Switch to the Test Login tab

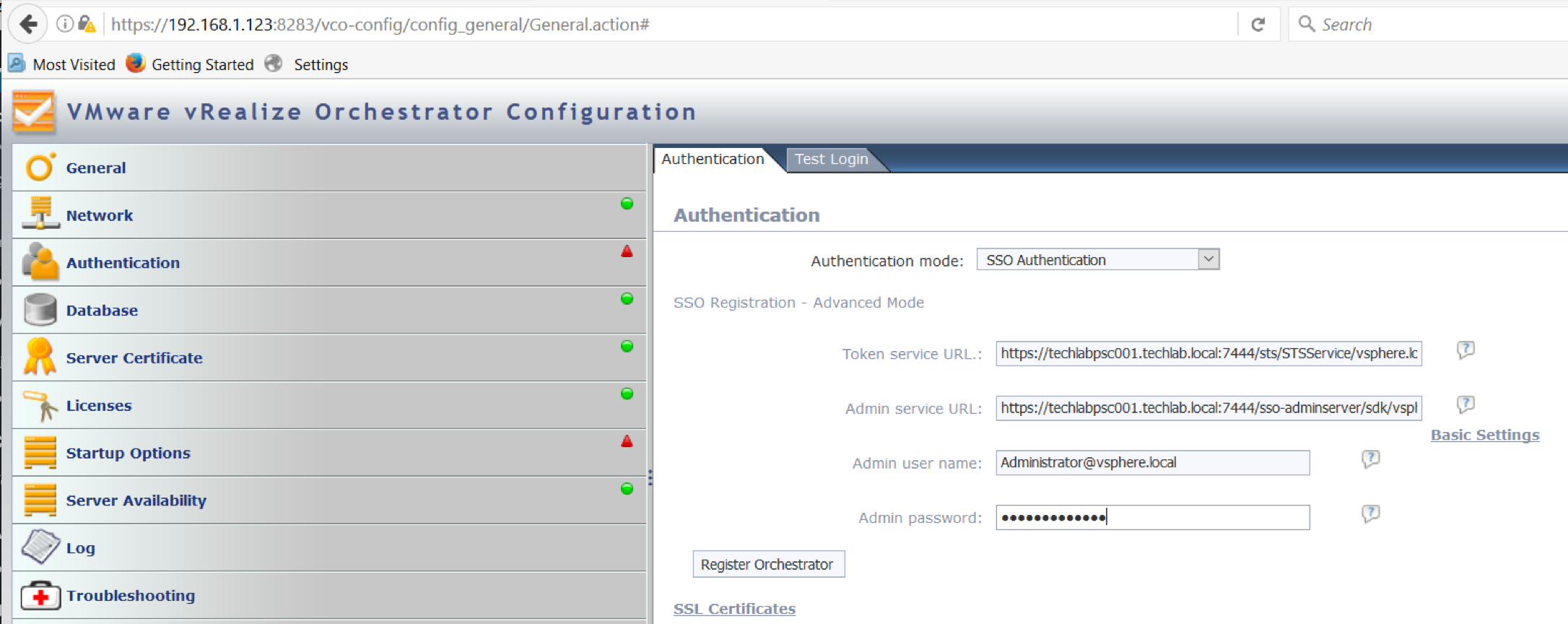831,159
